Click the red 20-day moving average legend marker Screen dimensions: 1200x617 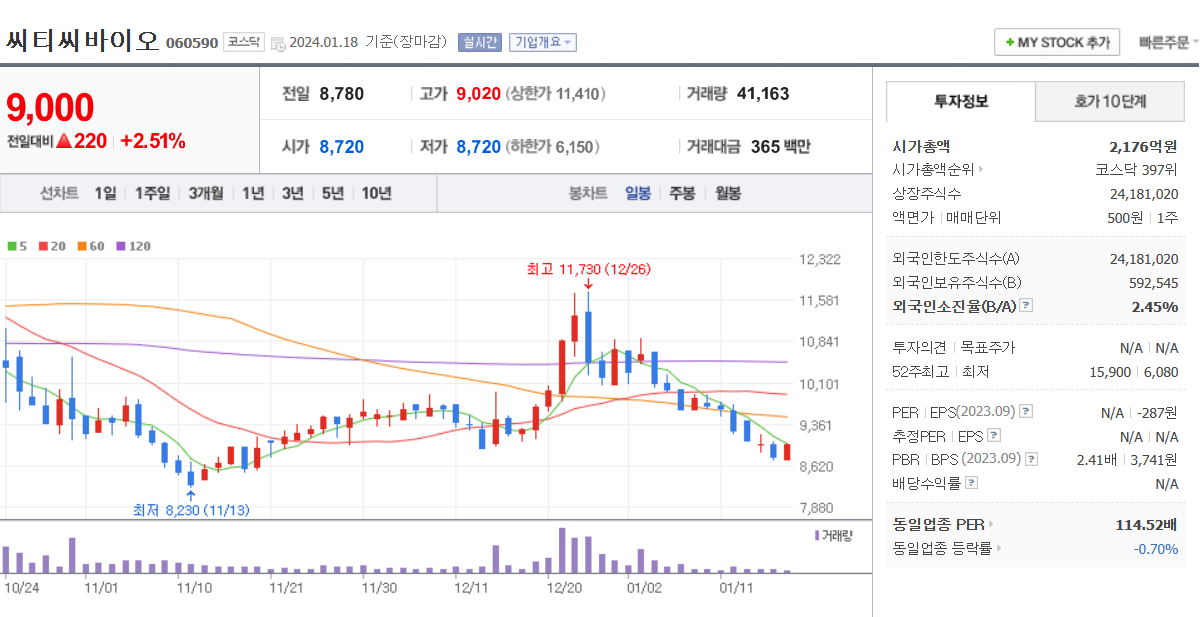(x=42, y=245)
